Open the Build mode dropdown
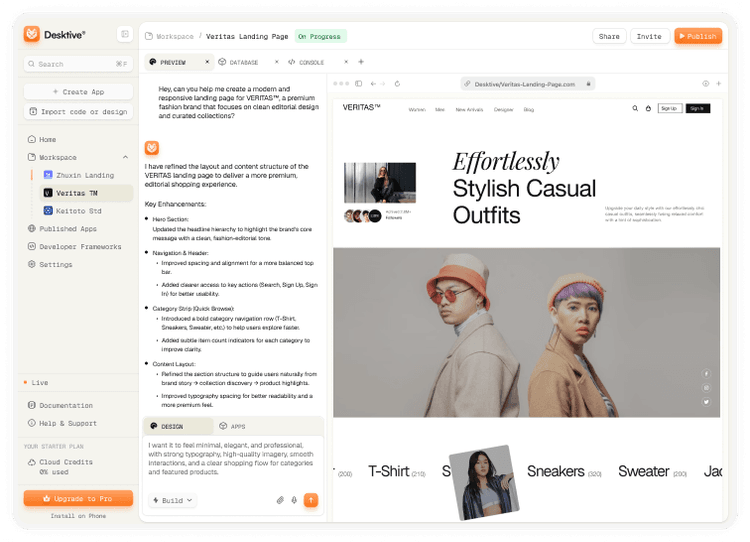This screenshot has width=750, height=542. [x=172, y=500]
